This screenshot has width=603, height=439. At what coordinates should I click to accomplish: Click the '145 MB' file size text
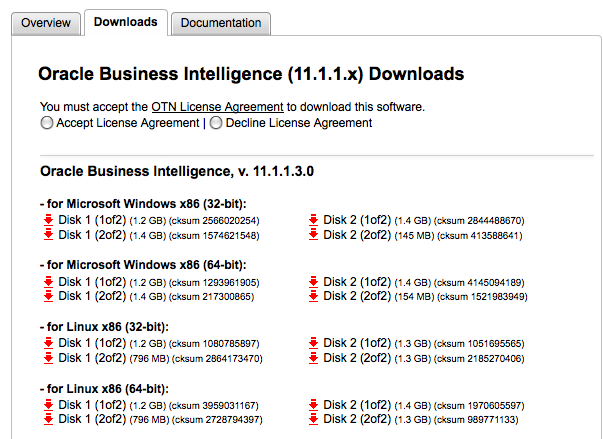point(415,236)
